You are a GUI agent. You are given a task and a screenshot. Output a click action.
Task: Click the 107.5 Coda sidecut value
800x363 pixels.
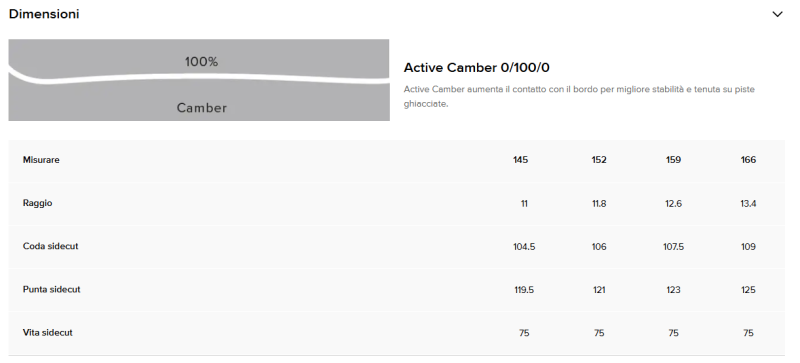673,247
